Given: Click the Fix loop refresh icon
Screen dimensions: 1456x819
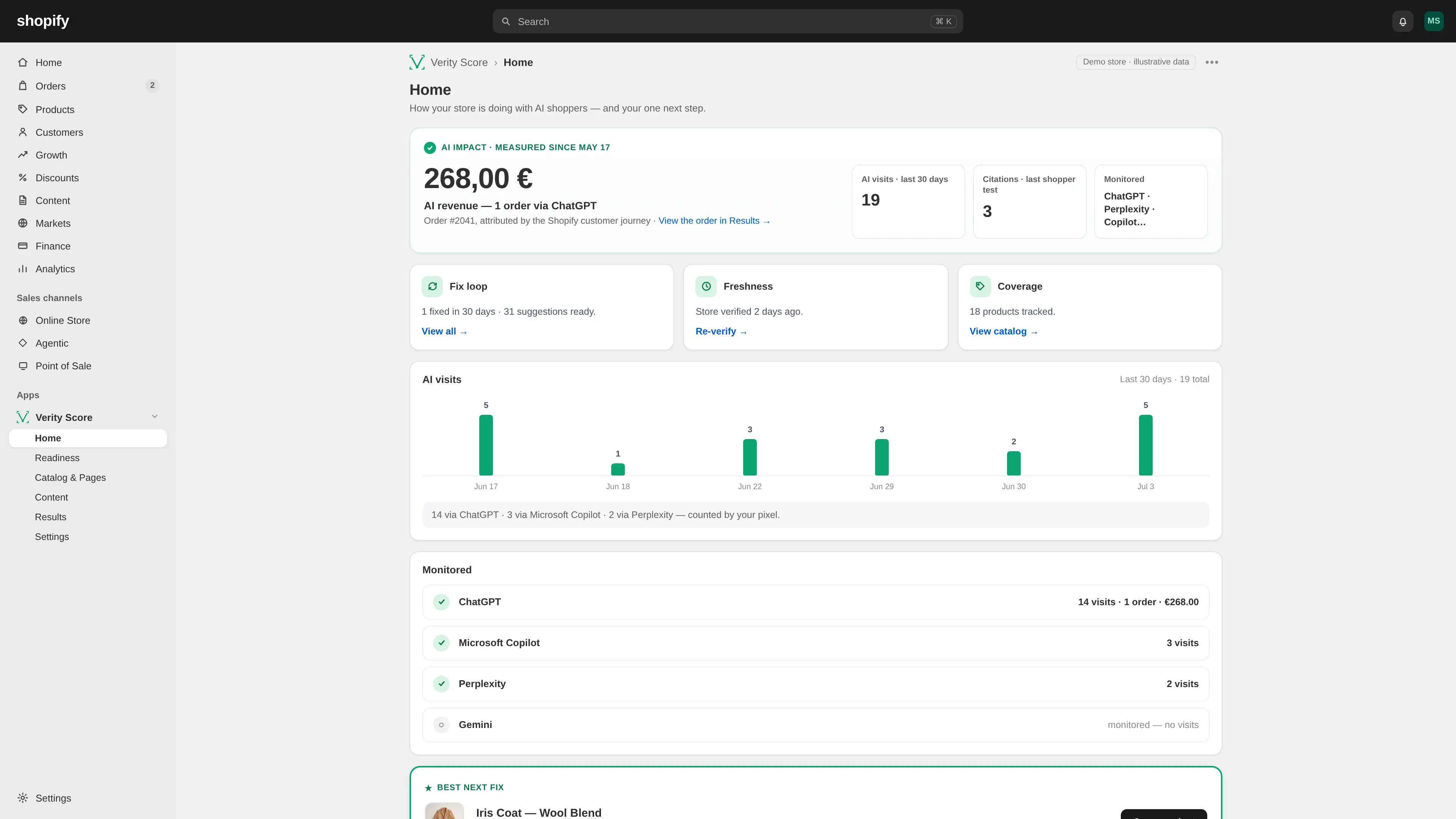Looking at the screenshot, I should click(x=432, y=287).
